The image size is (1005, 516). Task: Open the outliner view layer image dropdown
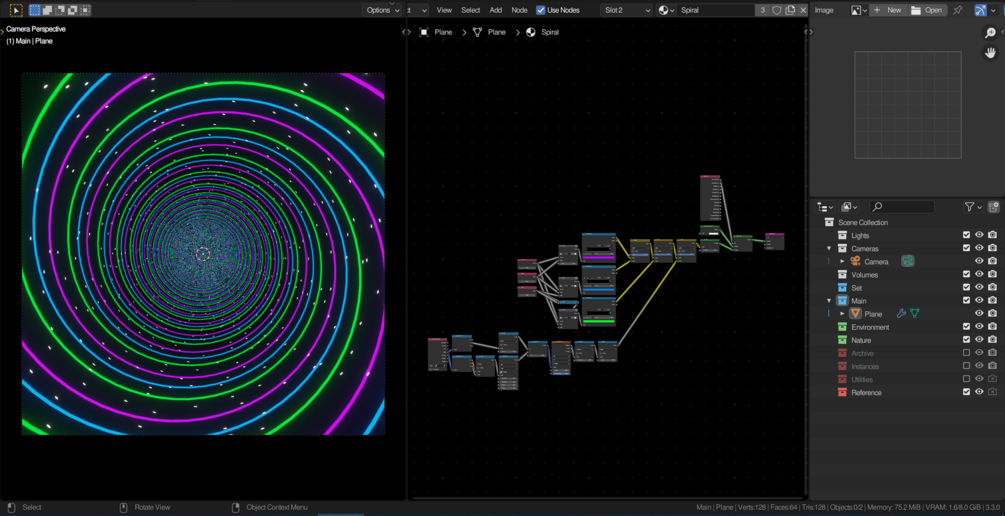click(x=850, y=207)
